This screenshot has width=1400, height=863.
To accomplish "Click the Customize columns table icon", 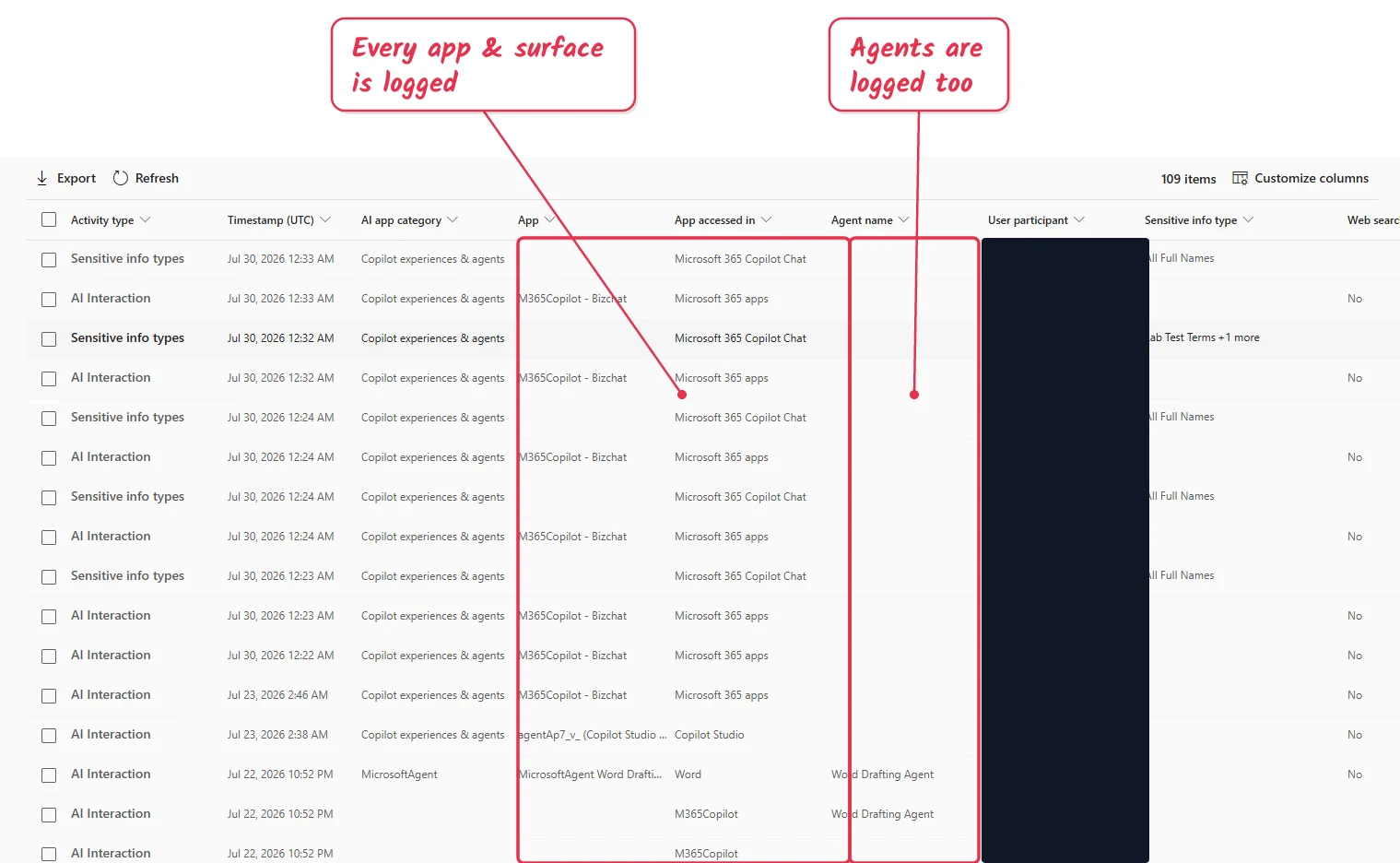I will pyautogui.click(x=1240, y=178).
